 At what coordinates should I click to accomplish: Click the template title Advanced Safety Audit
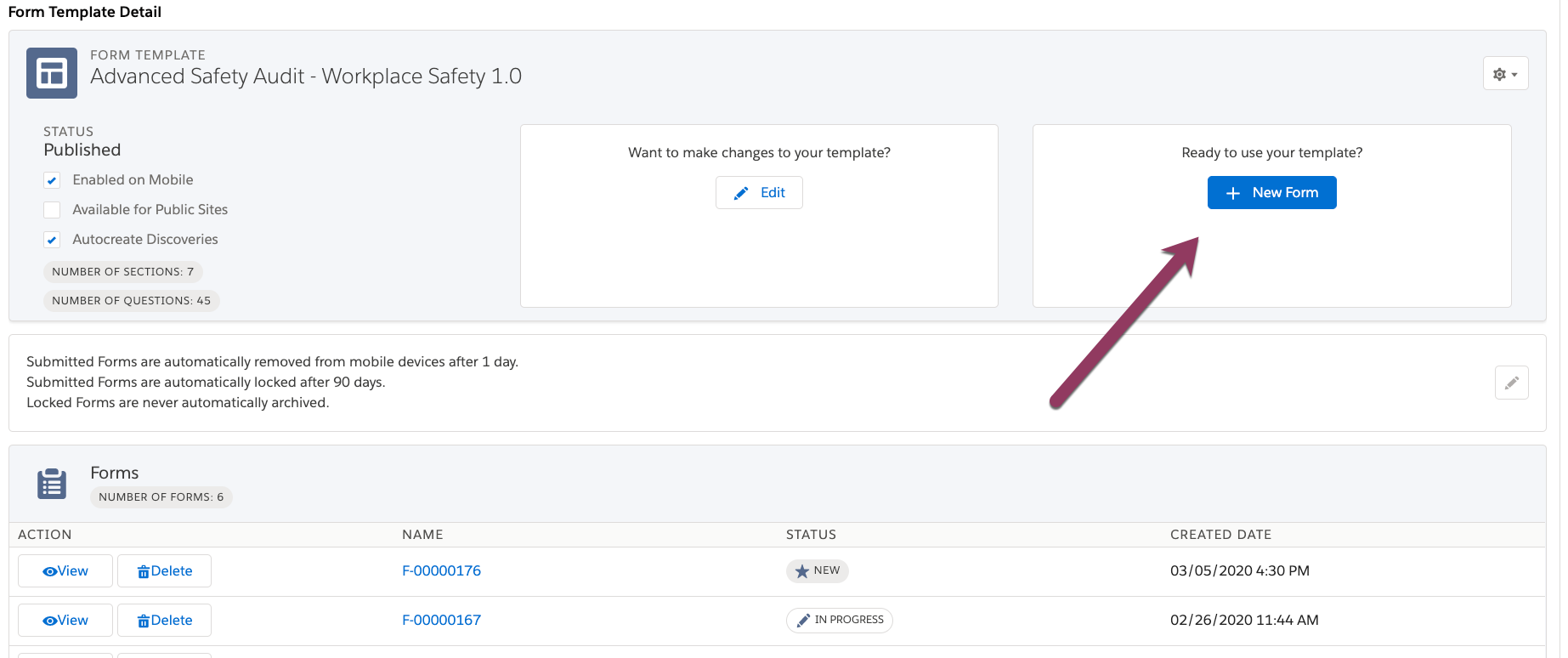point(306,77)
